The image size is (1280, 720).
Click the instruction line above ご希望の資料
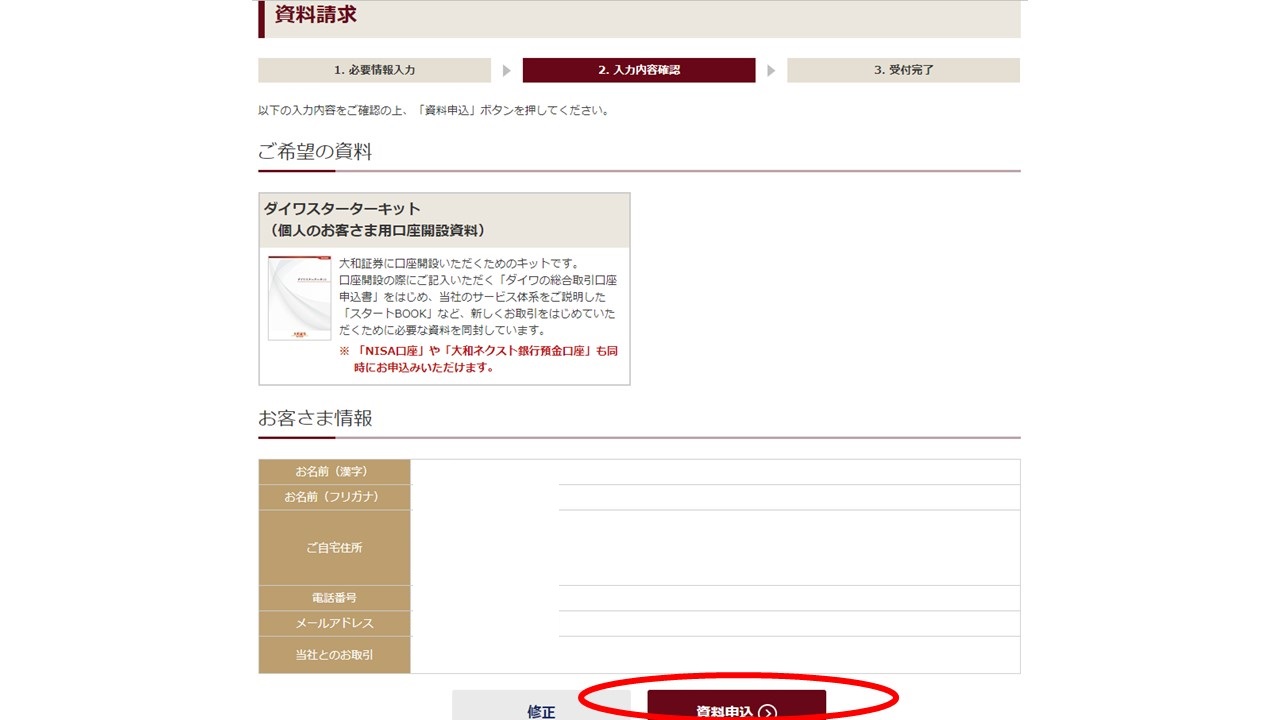[433, 110]
